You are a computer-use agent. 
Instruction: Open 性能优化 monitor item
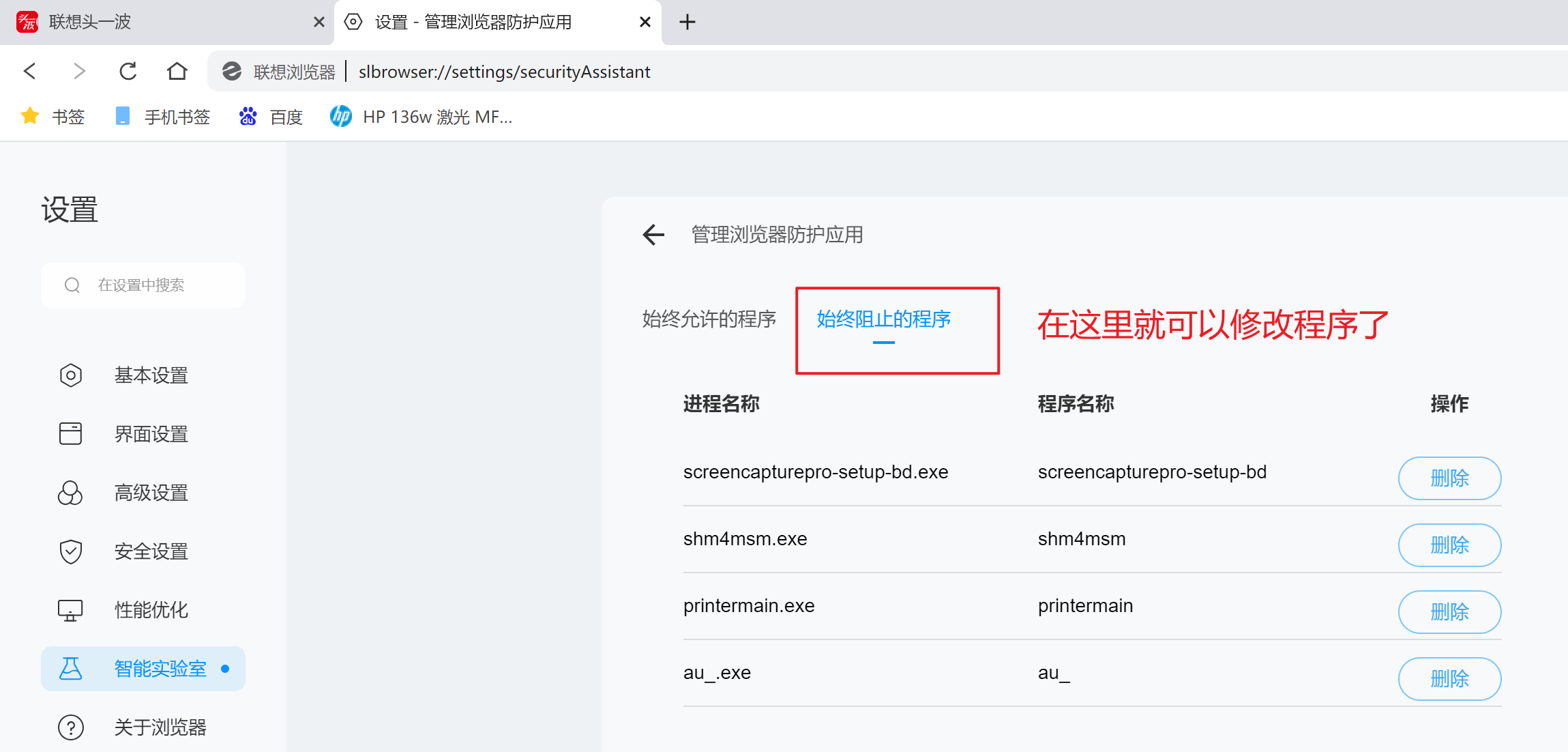(x=151, y=610)
